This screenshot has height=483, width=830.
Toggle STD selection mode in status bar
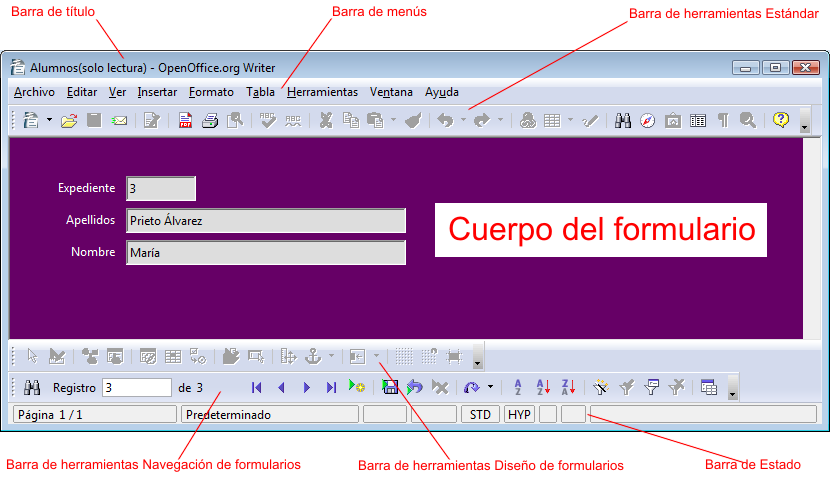click(x=480, y=415)
